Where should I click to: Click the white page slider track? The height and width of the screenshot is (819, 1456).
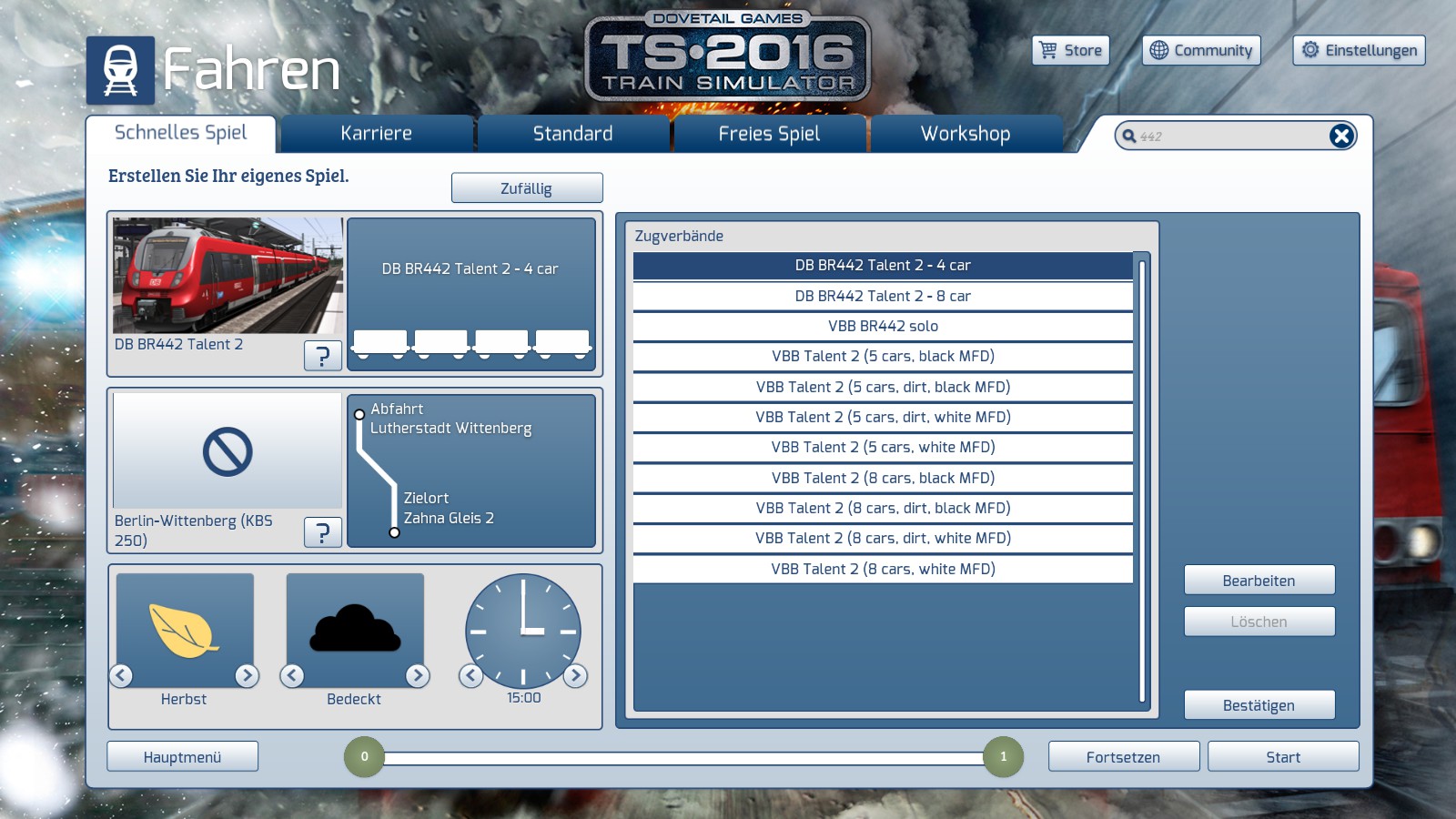point(684,757)
